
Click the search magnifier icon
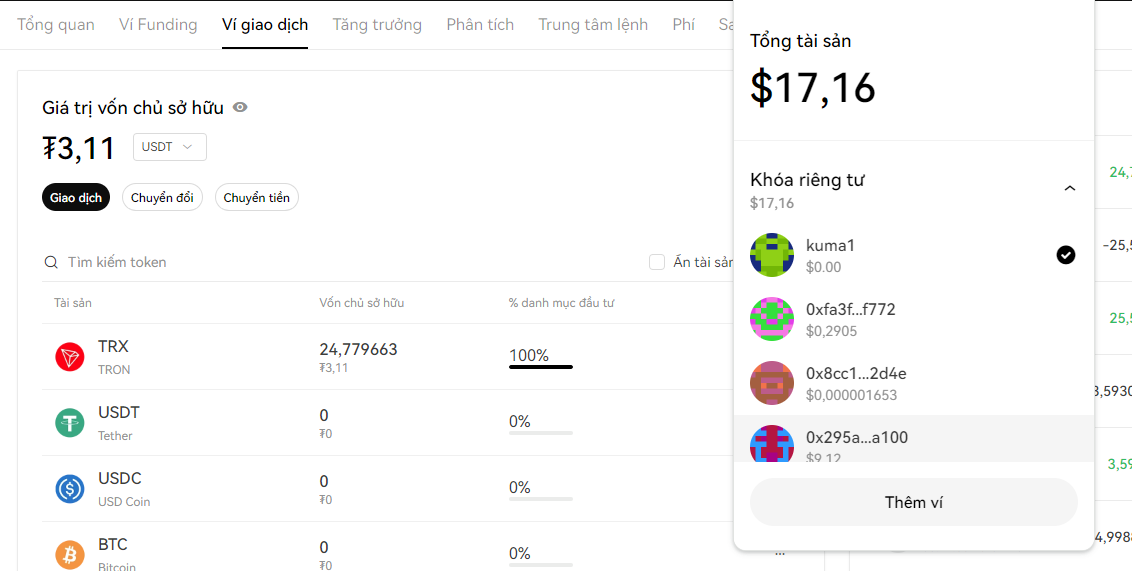pyautogui.click(x=51, y=262)
